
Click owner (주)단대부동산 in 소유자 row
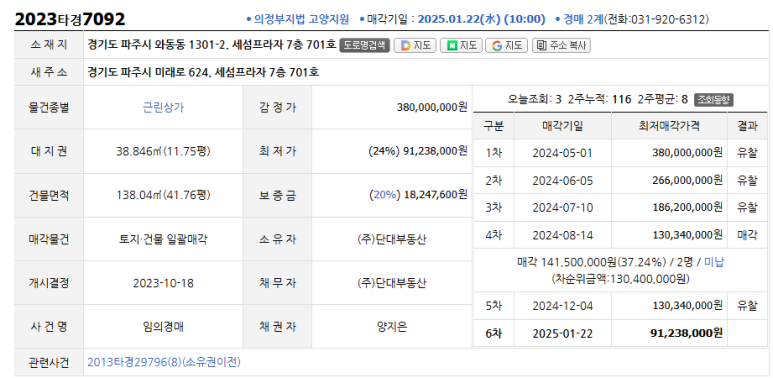coord(392,240)
